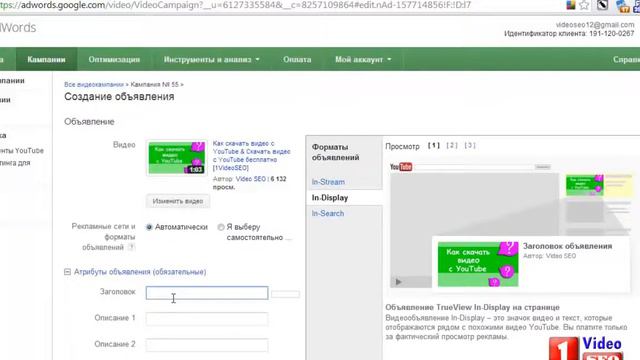Screen dimensions: 640x360
Task: Click the account email videoseo12@gmail.com
Action: (595, 25)
